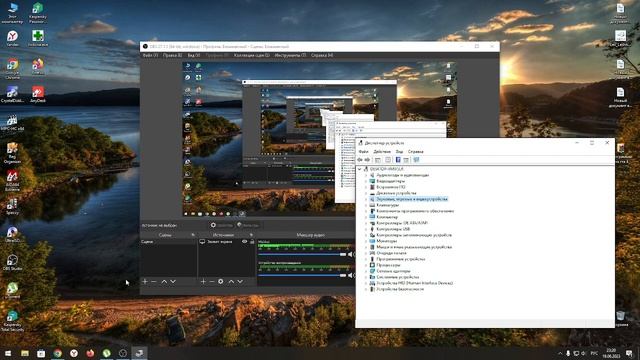640x360 pixels.
Task: Expand Клавиатуры category
Action: pyautogui.click(x=366, y=205)
